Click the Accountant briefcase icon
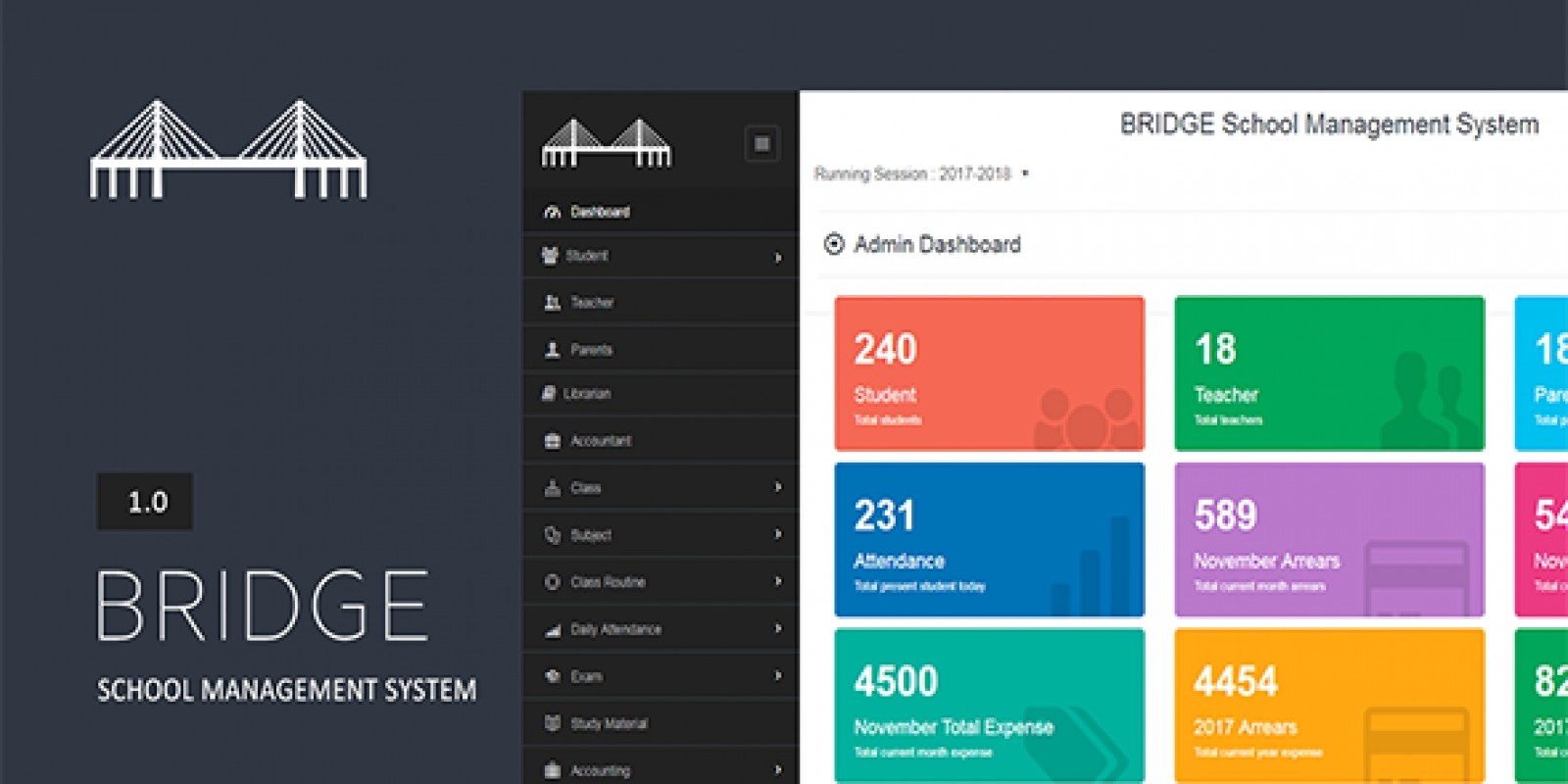 [553, 441]
